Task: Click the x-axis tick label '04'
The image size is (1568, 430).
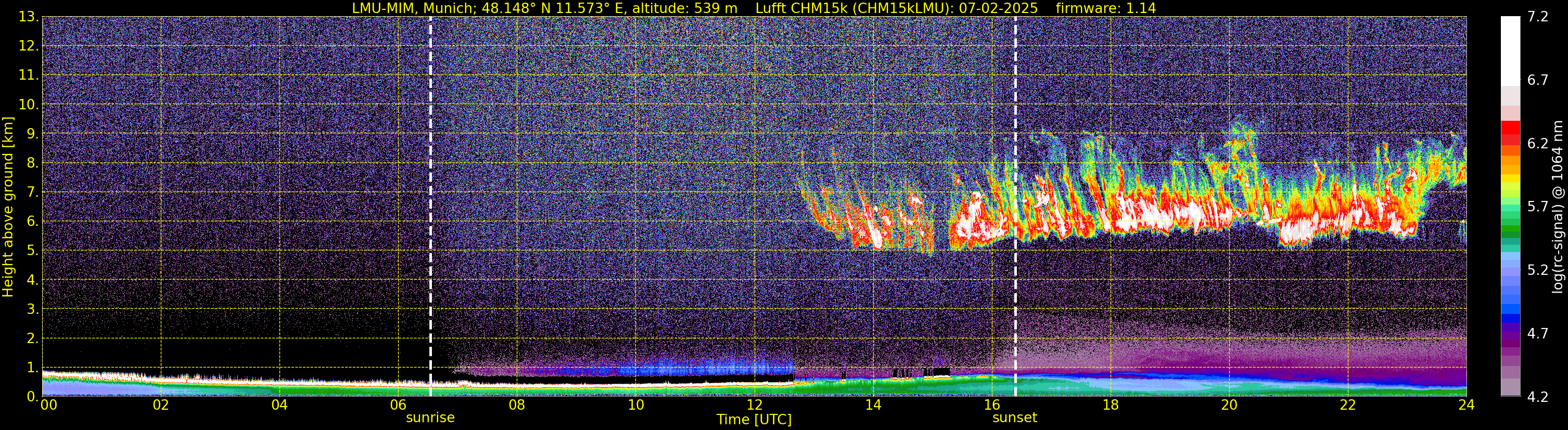Action: coord(279,405)
